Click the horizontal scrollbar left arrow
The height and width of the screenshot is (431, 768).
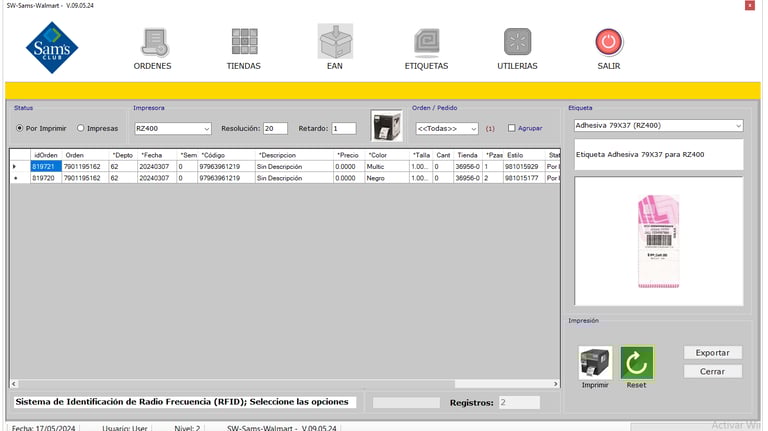tap(14, 384)
